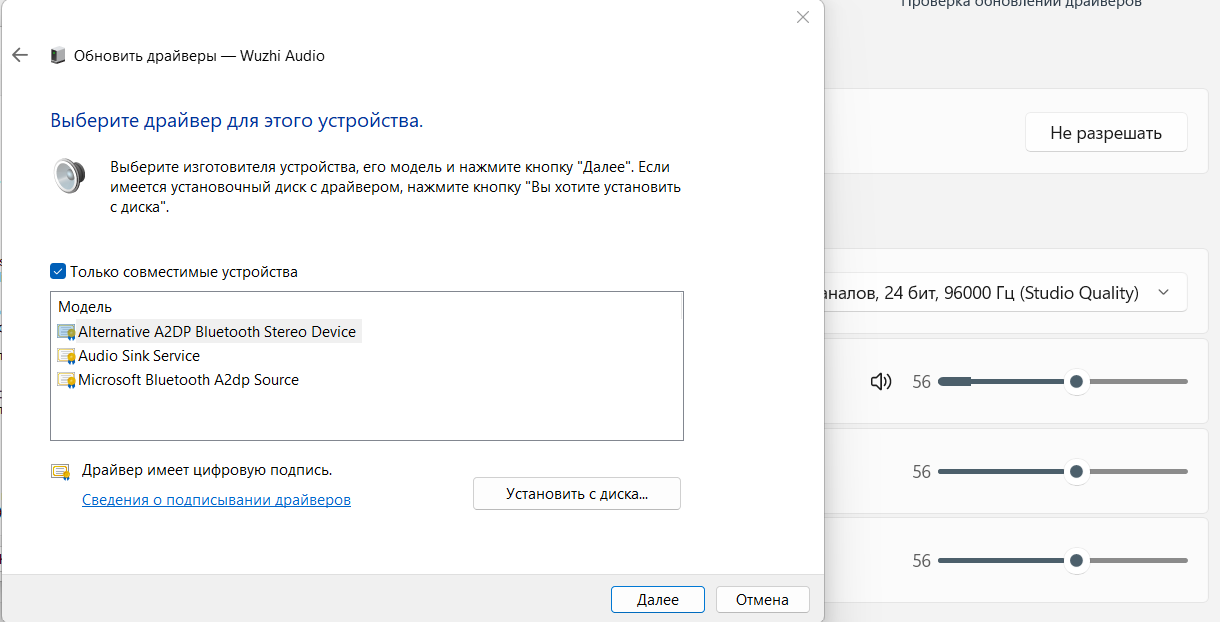Click the large speaker device icon
Viewport: 1220px width, 622px height.
(70, 175)
